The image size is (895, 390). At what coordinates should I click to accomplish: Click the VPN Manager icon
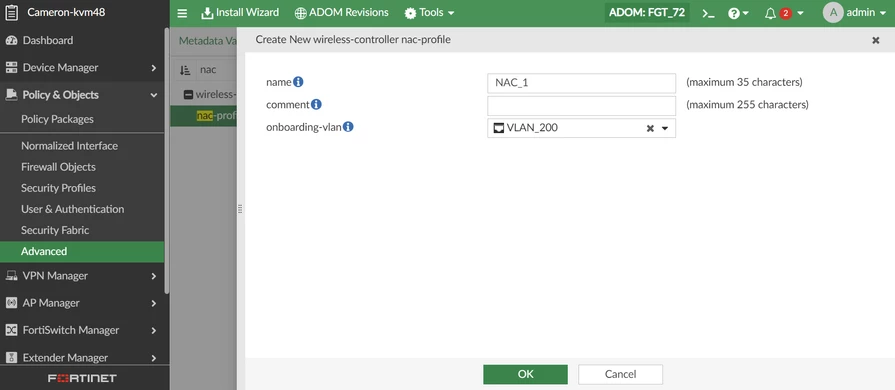click(11, 276)
